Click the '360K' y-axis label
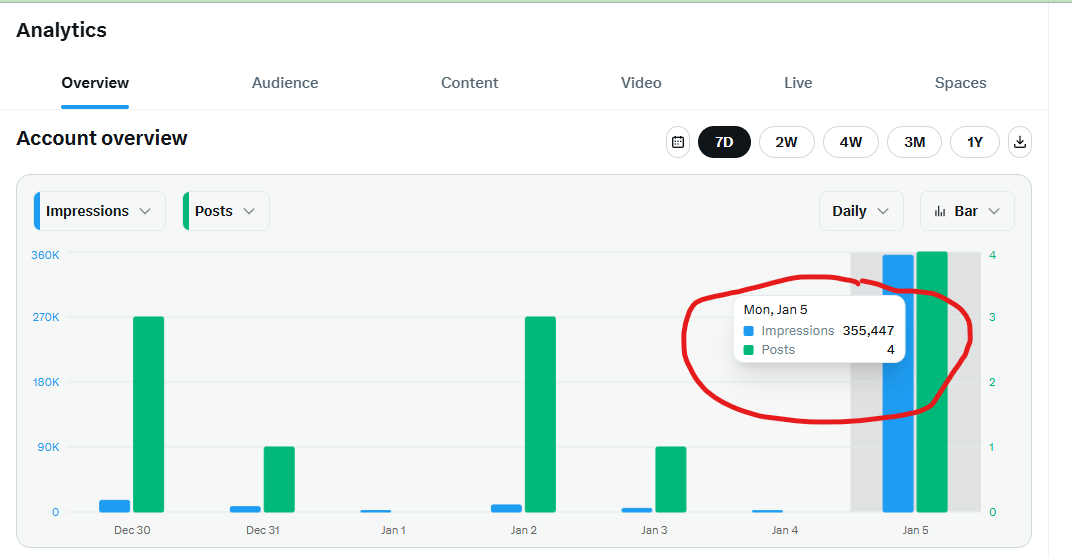 [x=45, y=255]
